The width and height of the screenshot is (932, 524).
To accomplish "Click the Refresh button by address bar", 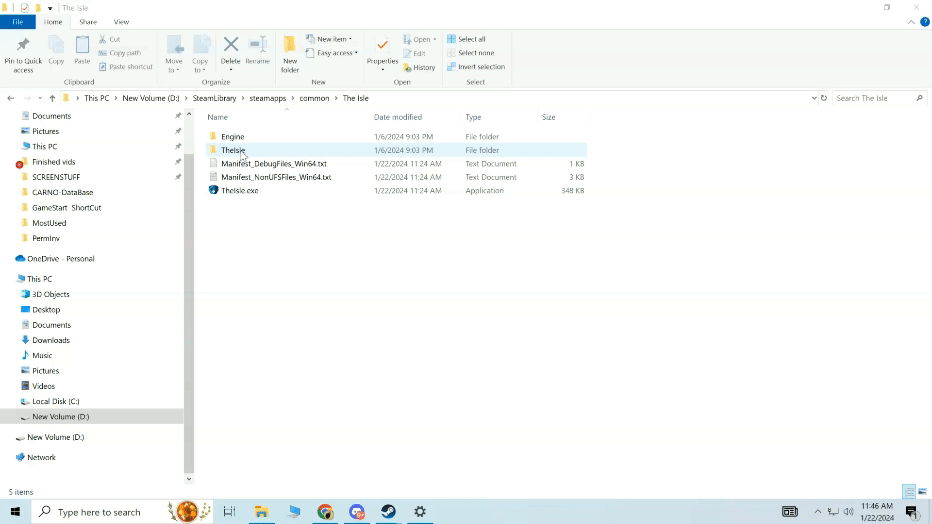I will [824, 98].
